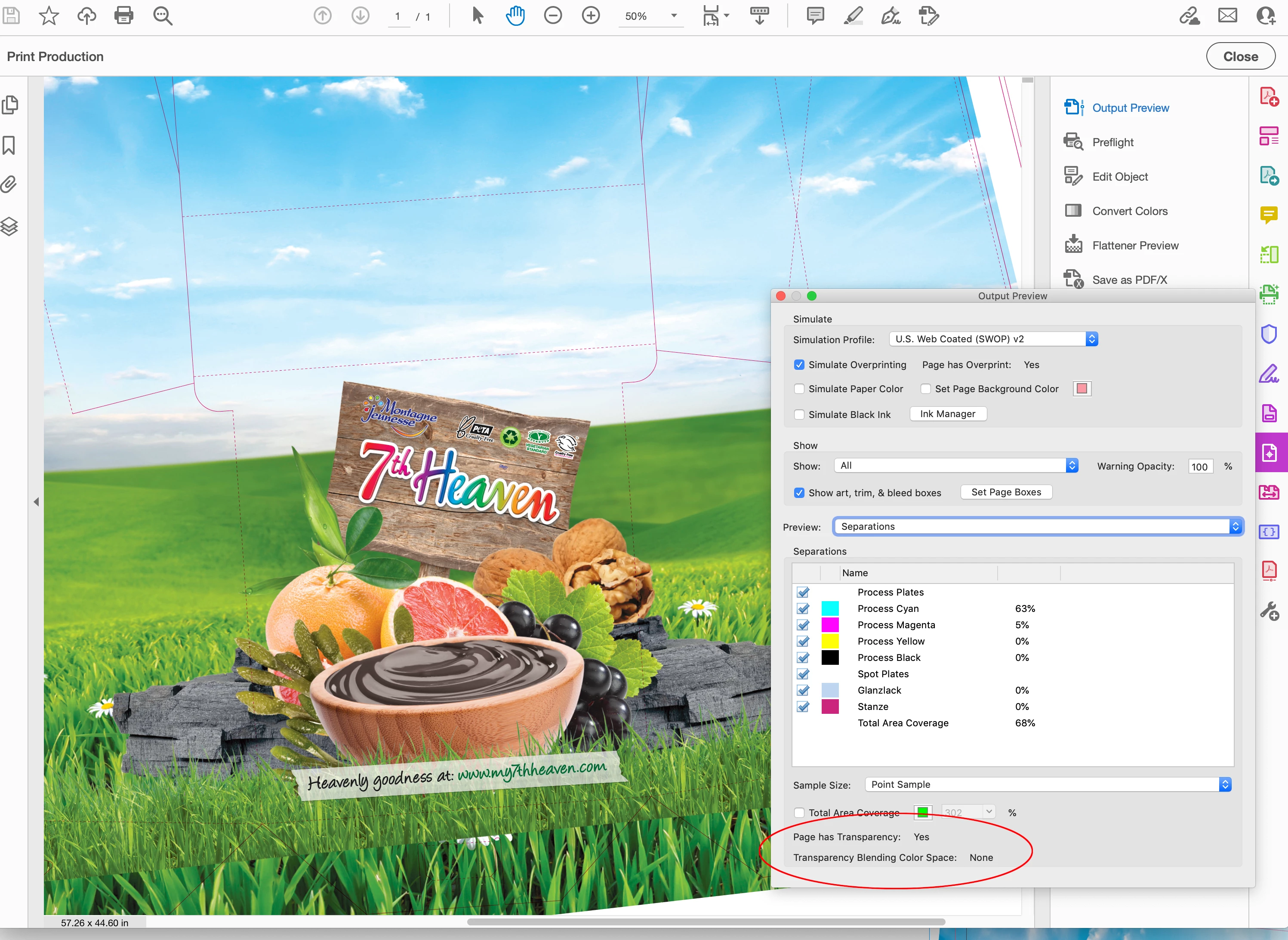This screenshot has height=940, width=1288.
Task: Select Convert Colors in Print Production
Action: point(1129,211)
